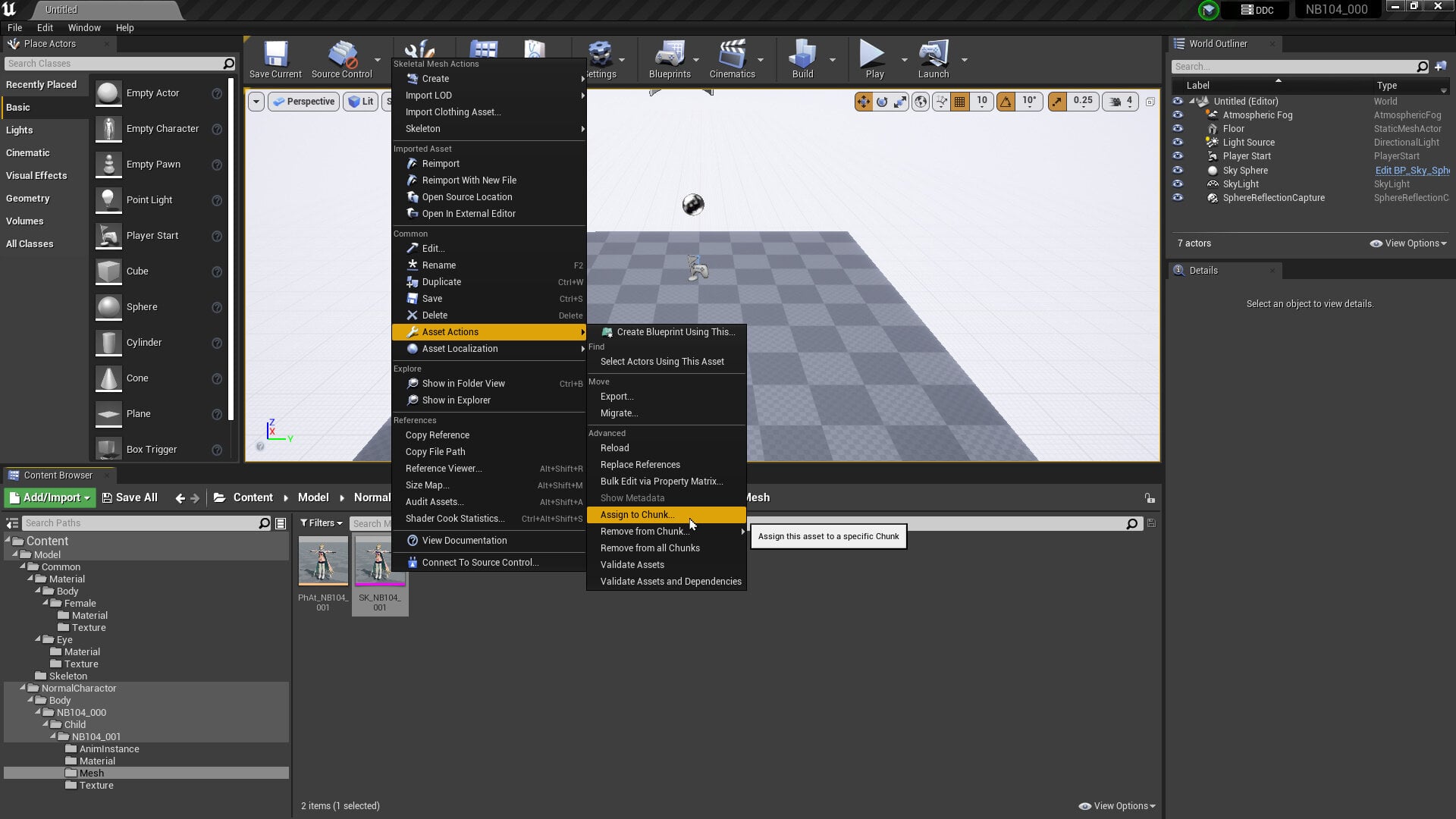Toggle visibility of Floor actor

1178,129
